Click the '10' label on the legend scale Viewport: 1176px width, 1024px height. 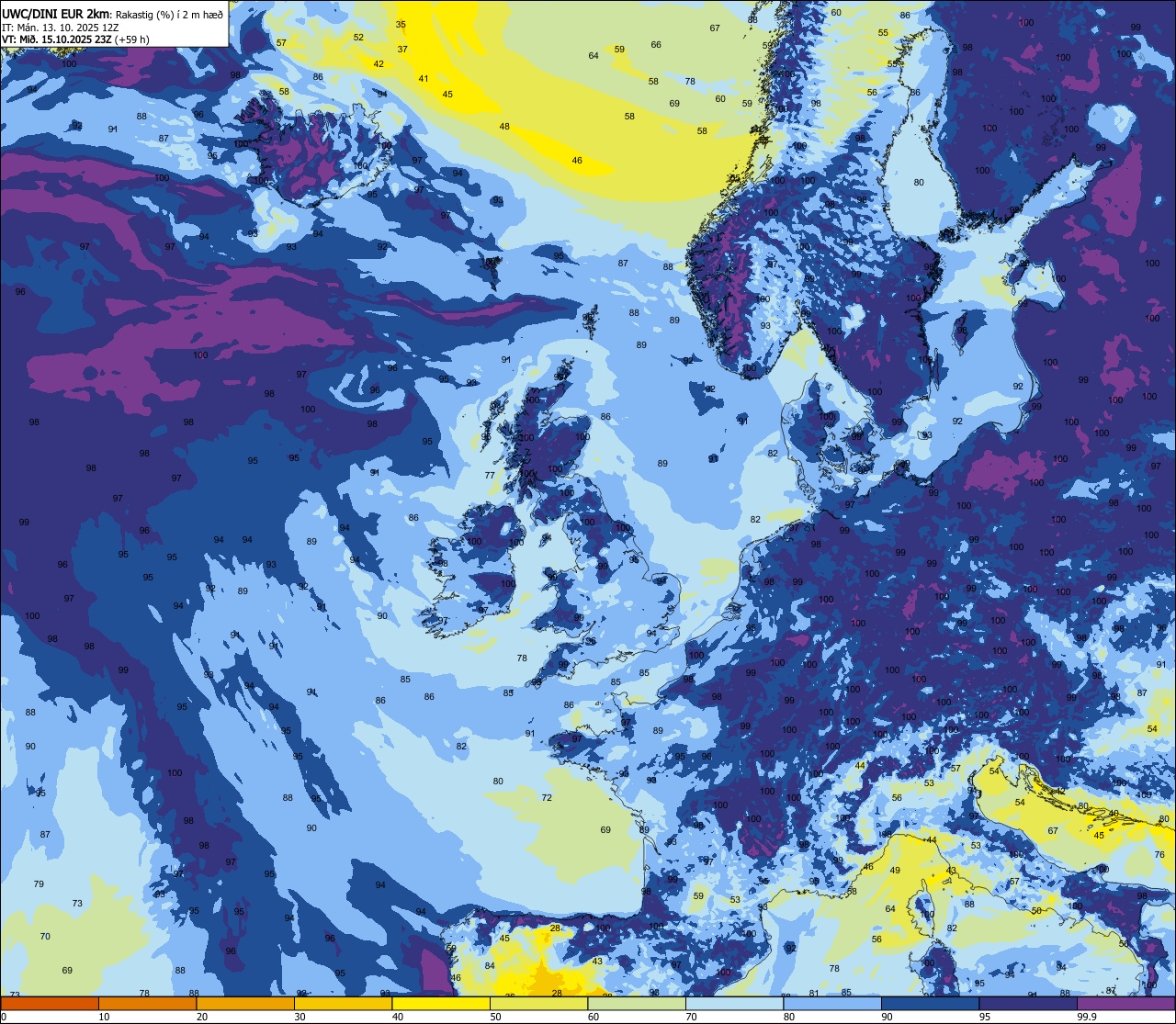coord(104,1017)
